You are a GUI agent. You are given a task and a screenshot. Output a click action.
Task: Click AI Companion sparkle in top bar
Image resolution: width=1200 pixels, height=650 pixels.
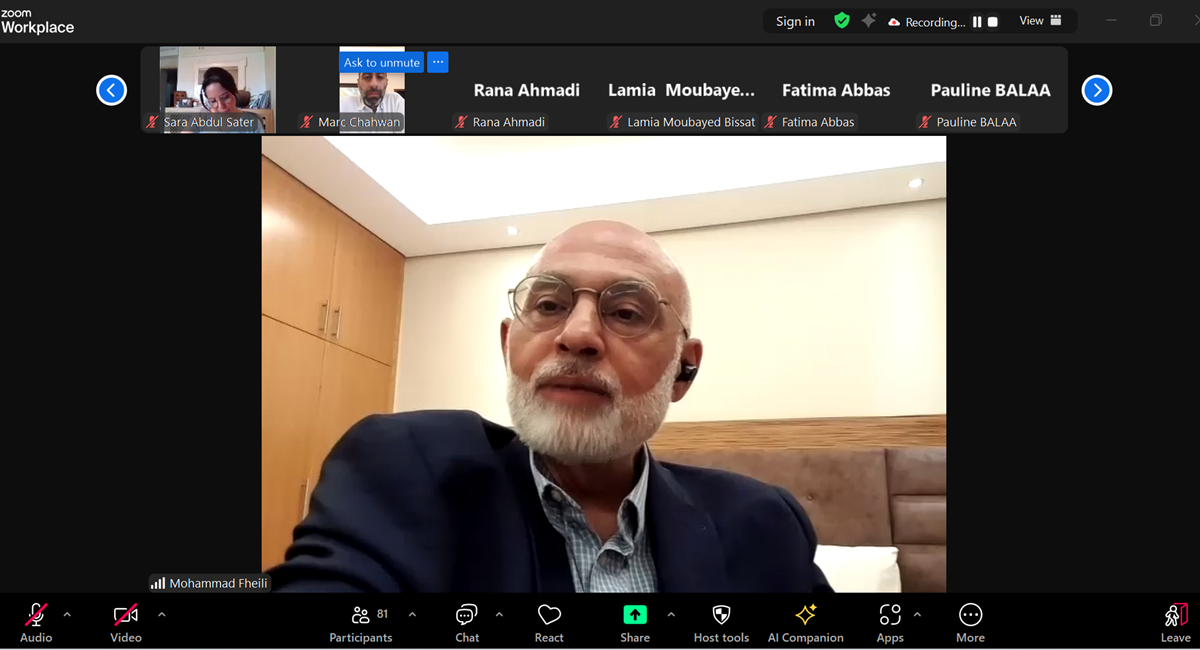869,21
